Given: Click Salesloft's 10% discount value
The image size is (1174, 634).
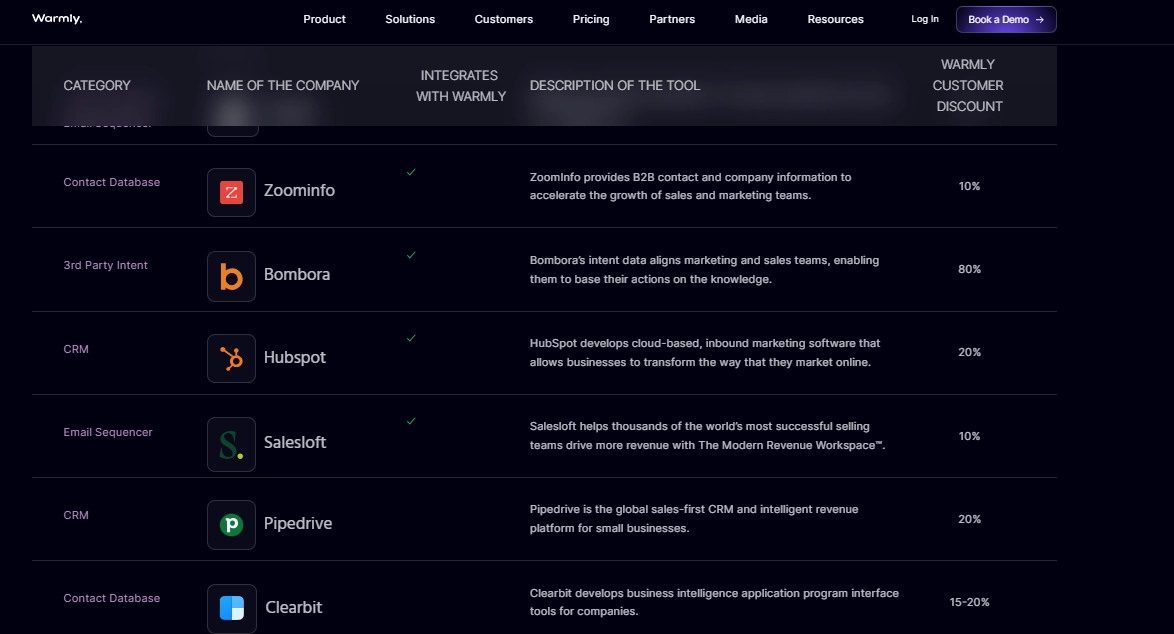Looking at the screenshot, I should (x=969, y=436).
